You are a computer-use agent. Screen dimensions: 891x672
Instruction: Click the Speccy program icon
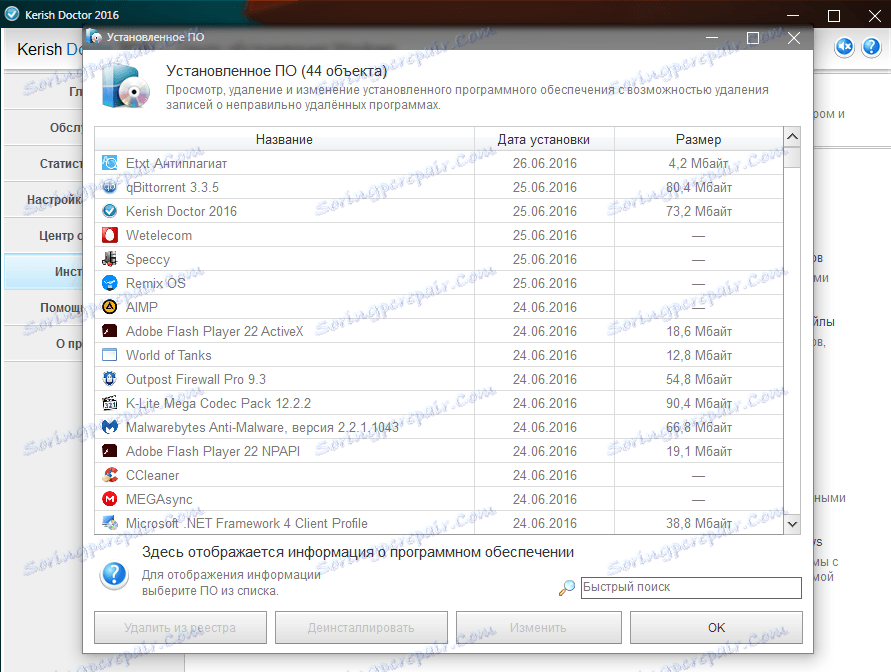110,259
